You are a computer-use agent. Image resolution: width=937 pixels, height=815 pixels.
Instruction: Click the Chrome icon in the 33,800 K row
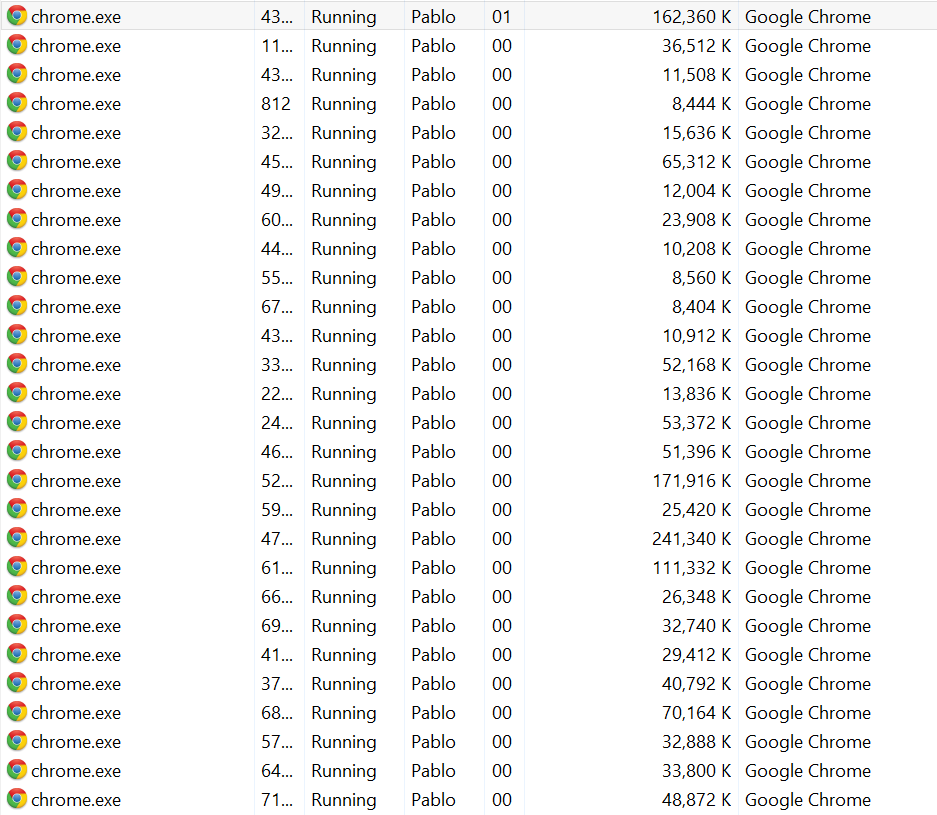(17, 770)
